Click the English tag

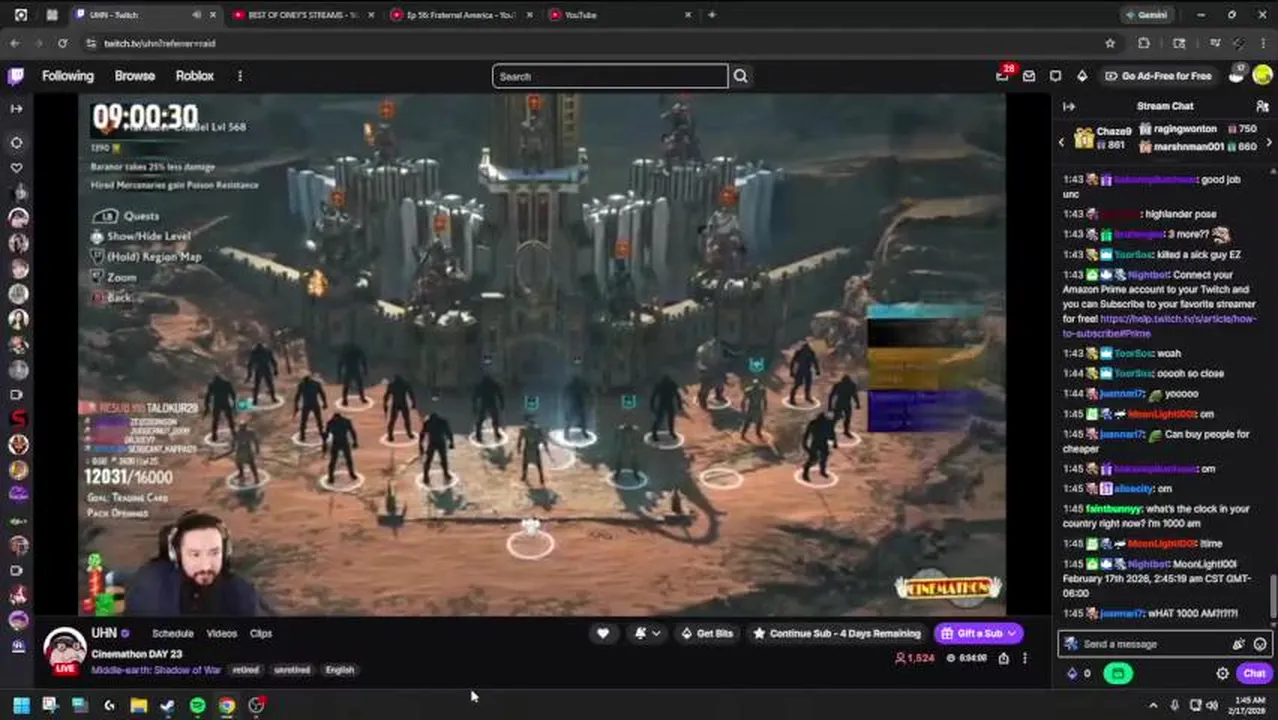(x=339, y=670)
